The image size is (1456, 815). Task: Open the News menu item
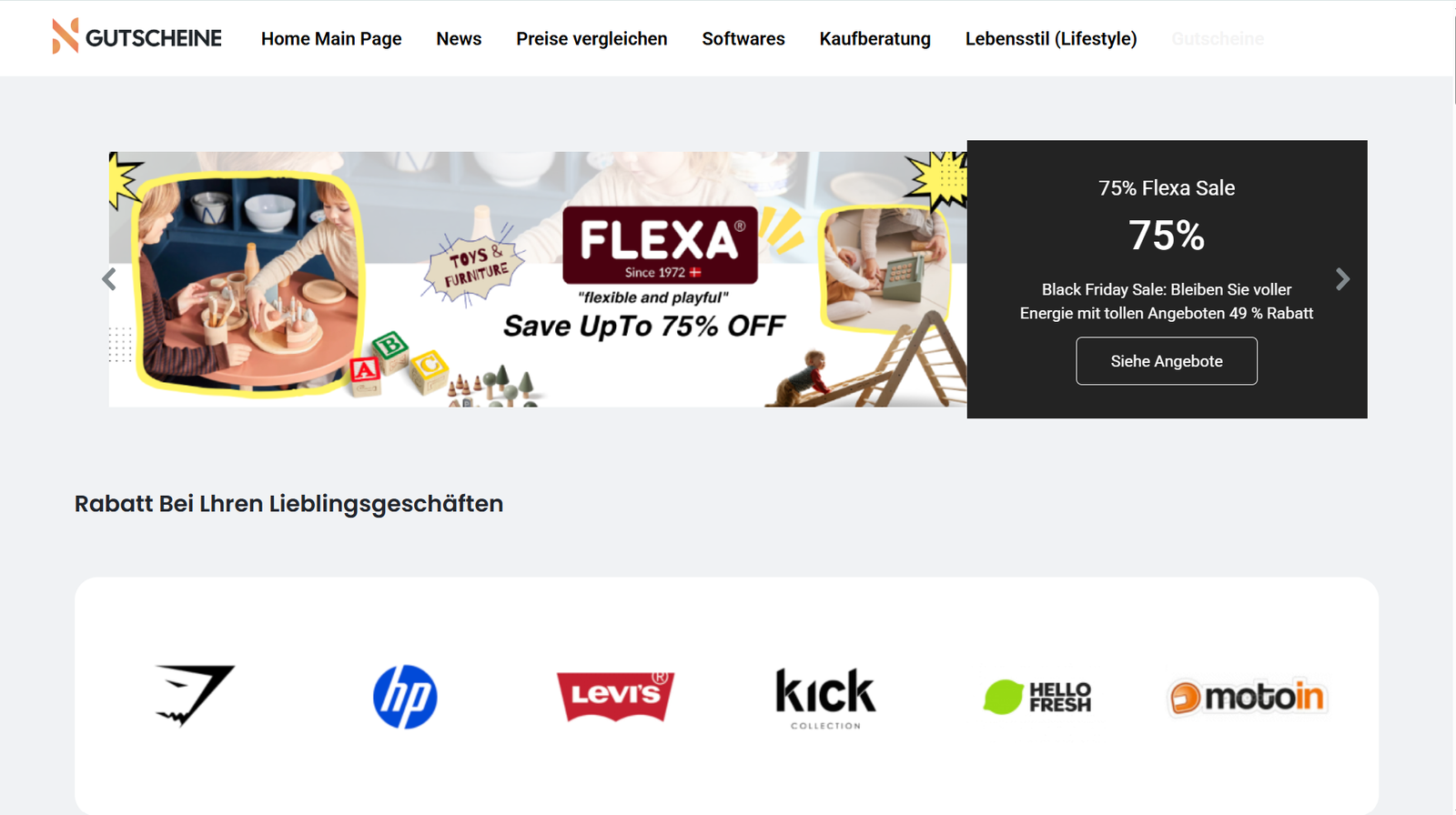point(459,38)
